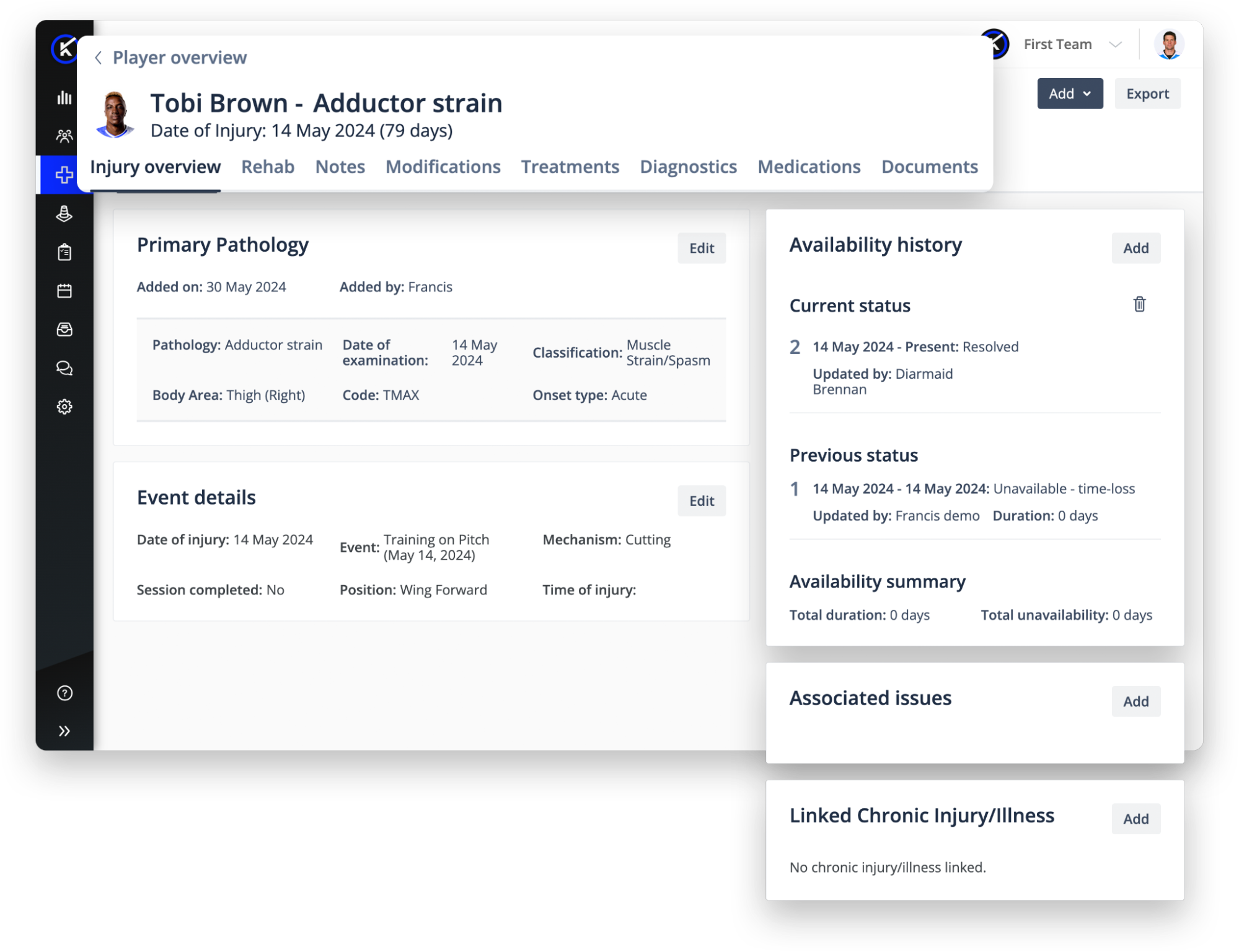1239x952 pixels.
Task: Open the analytics bar chart sidebar icon
Action: [x=64, y=98]
